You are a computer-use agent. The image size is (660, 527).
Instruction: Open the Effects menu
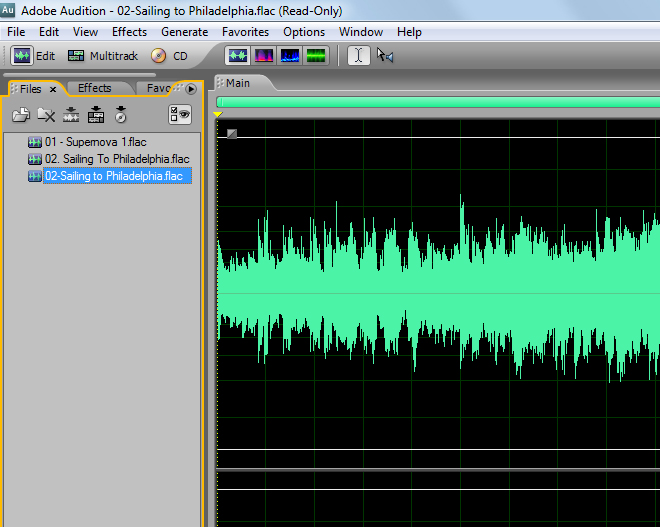pyautogui.click(x=129, y=32)
